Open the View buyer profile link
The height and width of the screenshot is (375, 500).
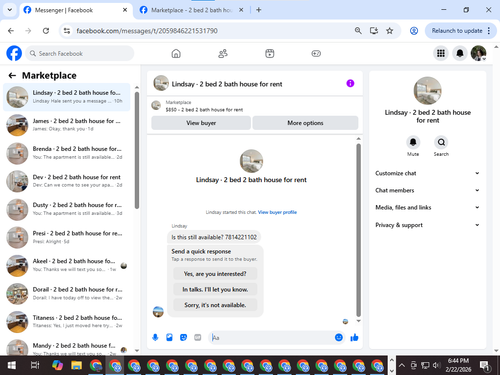click(277, 212)
